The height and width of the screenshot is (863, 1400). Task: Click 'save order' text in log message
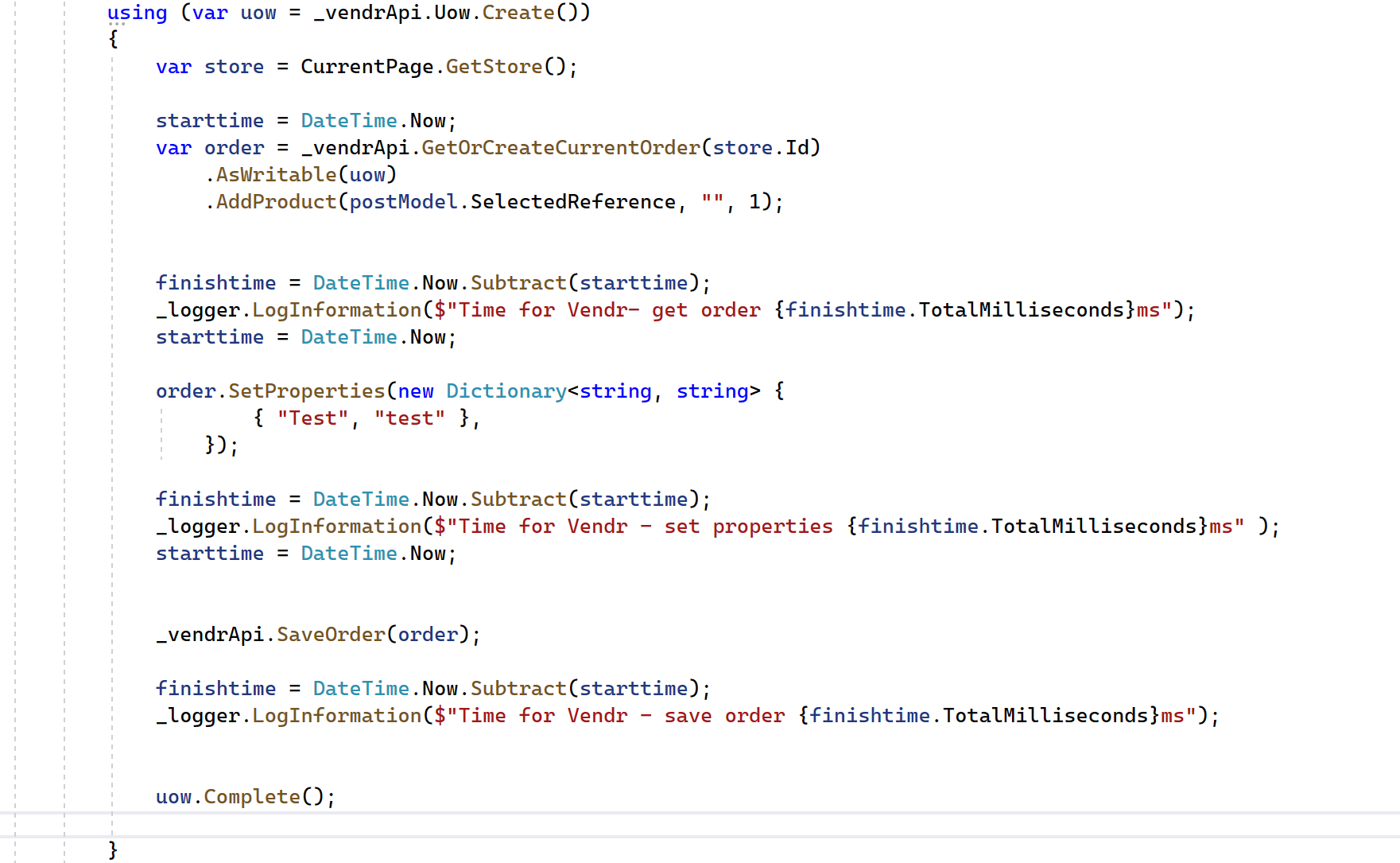[724, 716]
